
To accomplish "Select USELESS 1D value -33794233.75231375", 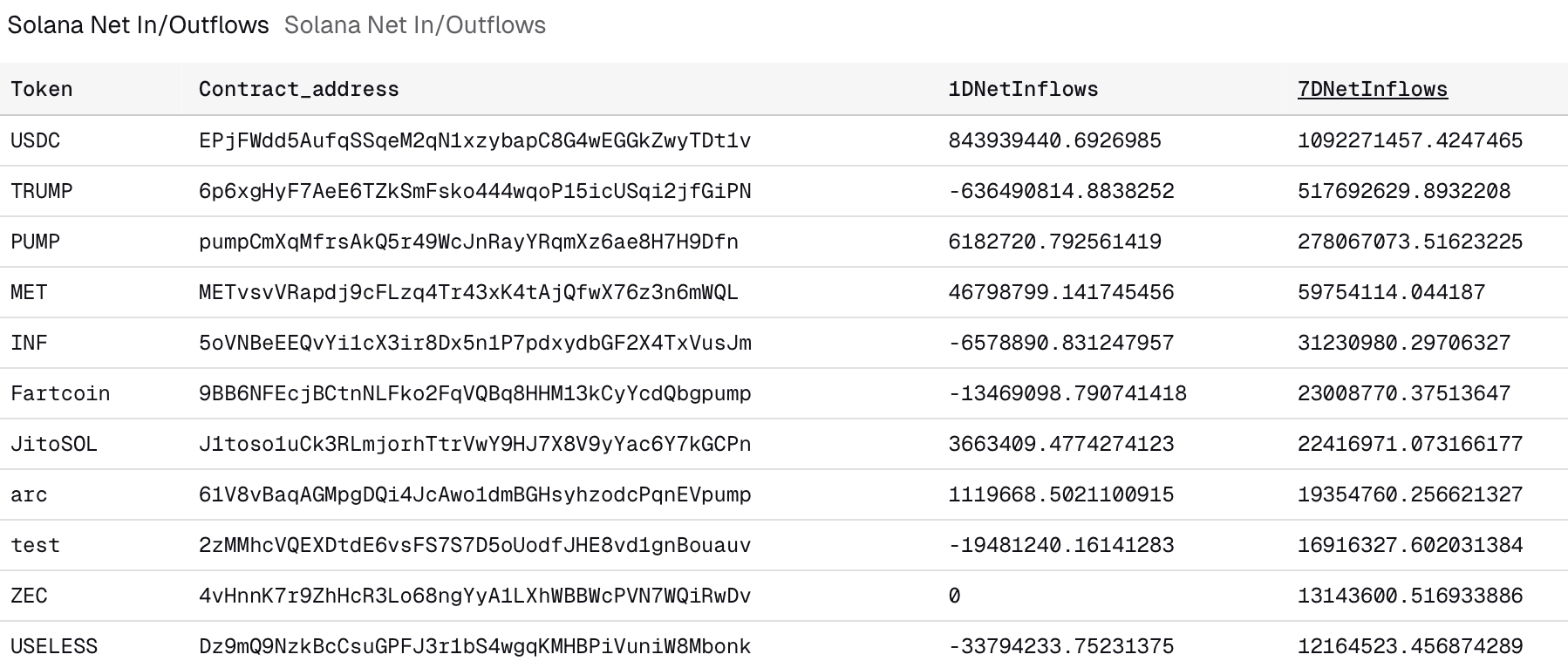I will point(1061,646).
